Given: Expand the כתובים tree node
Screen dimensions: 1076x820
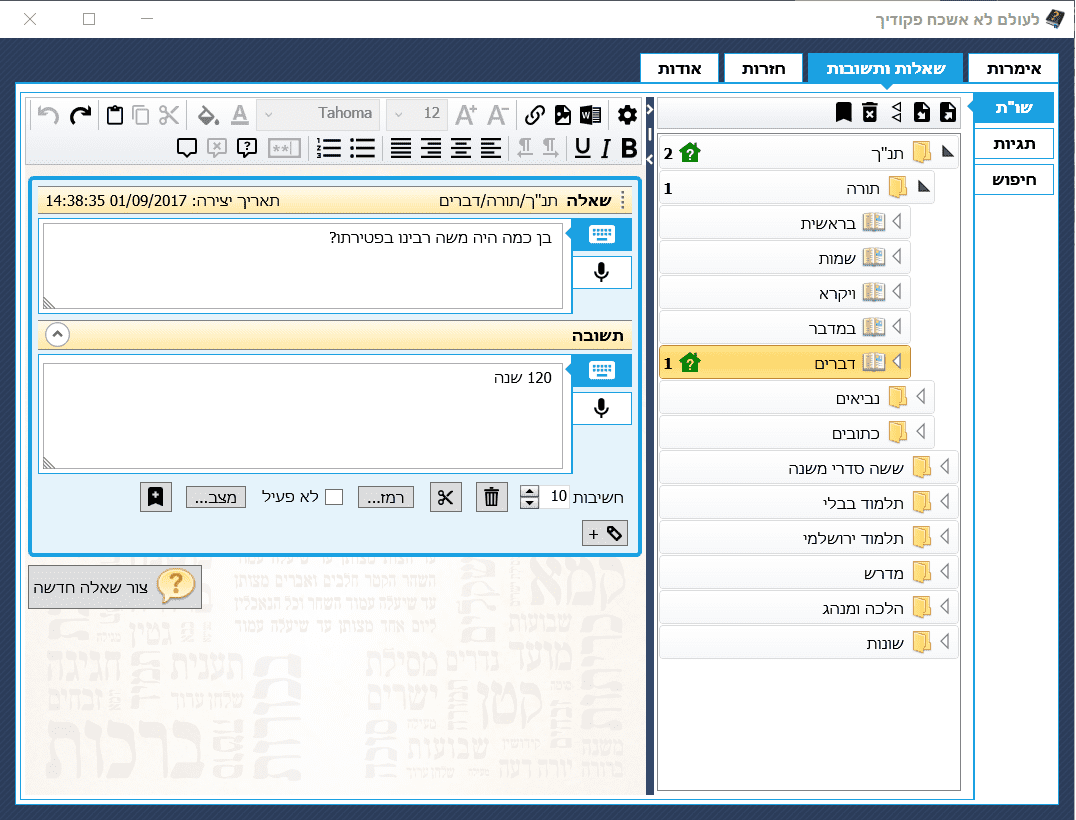Looking at the screenshot, I should 922,431.
